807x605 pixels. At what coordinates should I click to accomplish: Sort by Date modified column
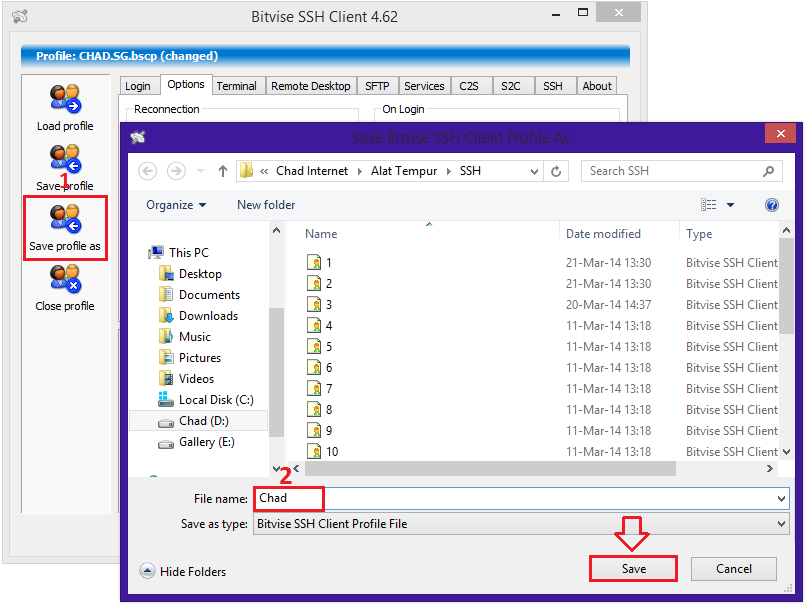(x=603, y=234)
